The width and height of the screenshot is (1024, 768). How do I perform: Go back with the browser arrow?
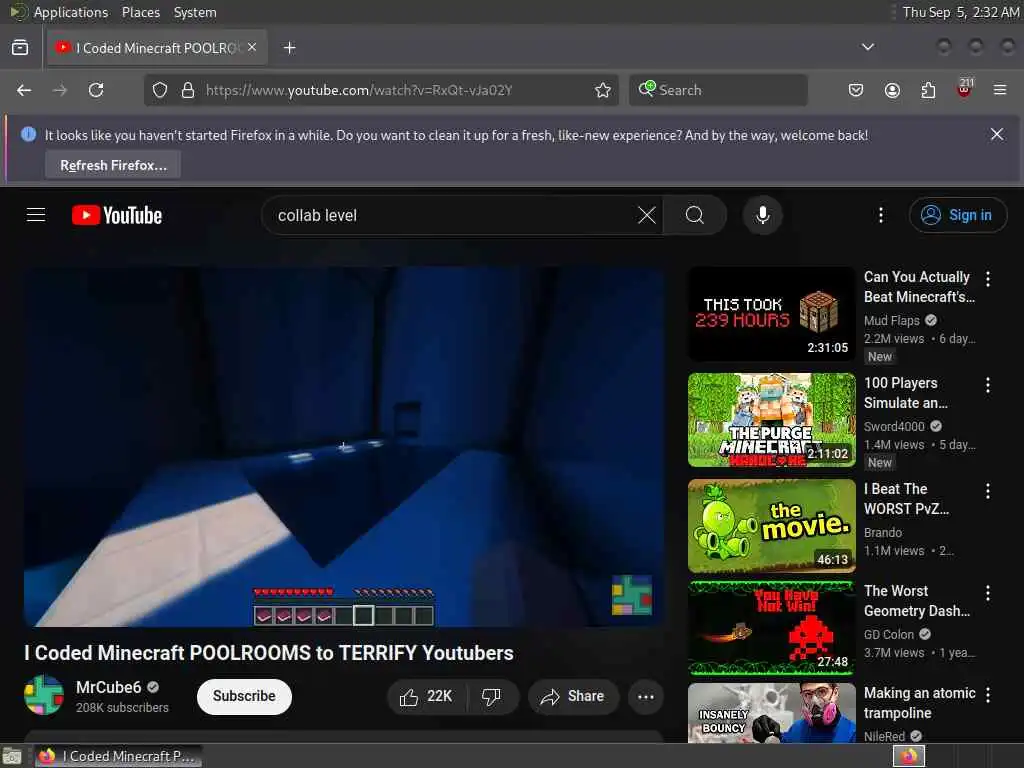point(24,90)
